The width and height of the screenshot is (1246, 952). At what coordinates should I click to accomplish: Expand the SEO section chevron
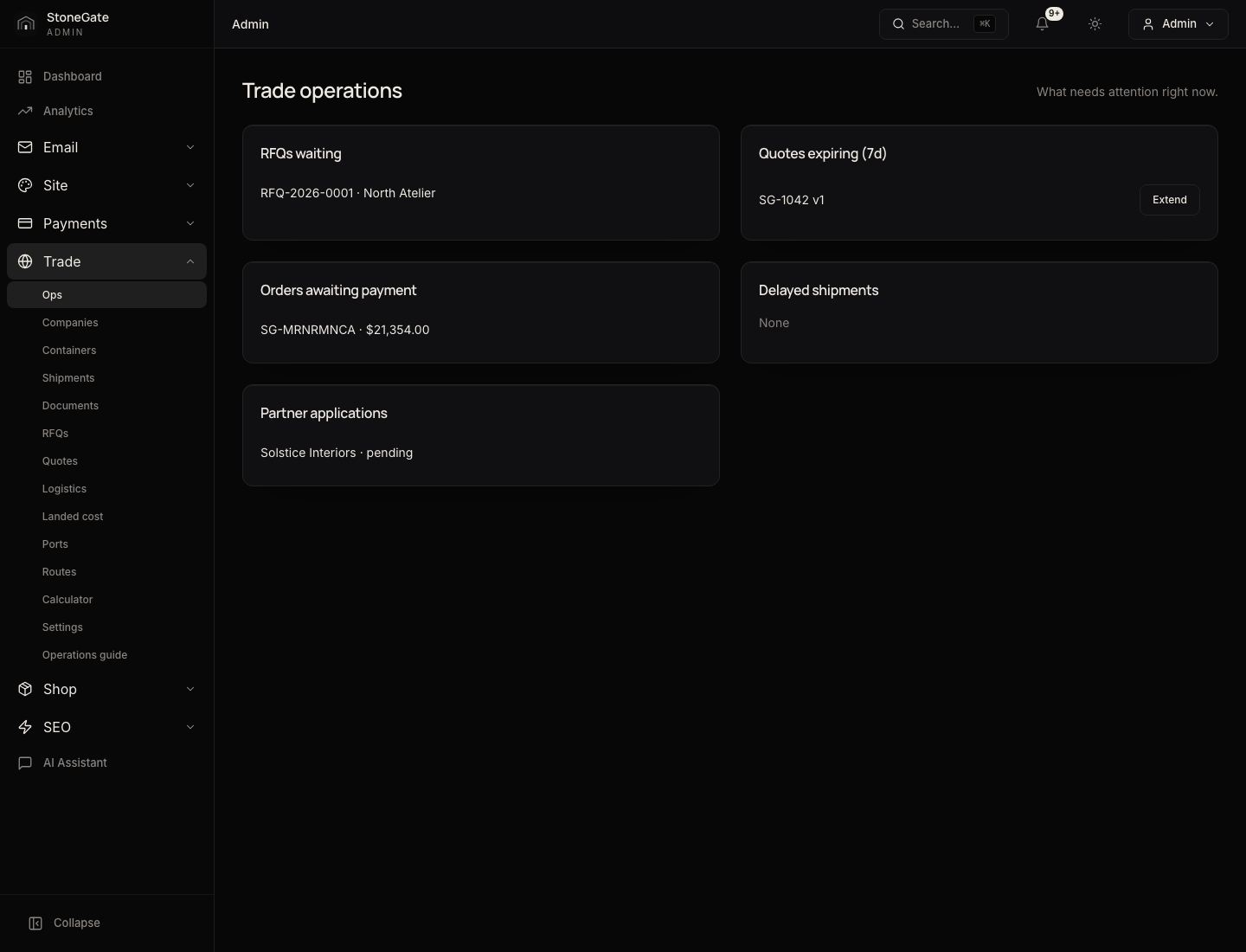pos(190,727)
